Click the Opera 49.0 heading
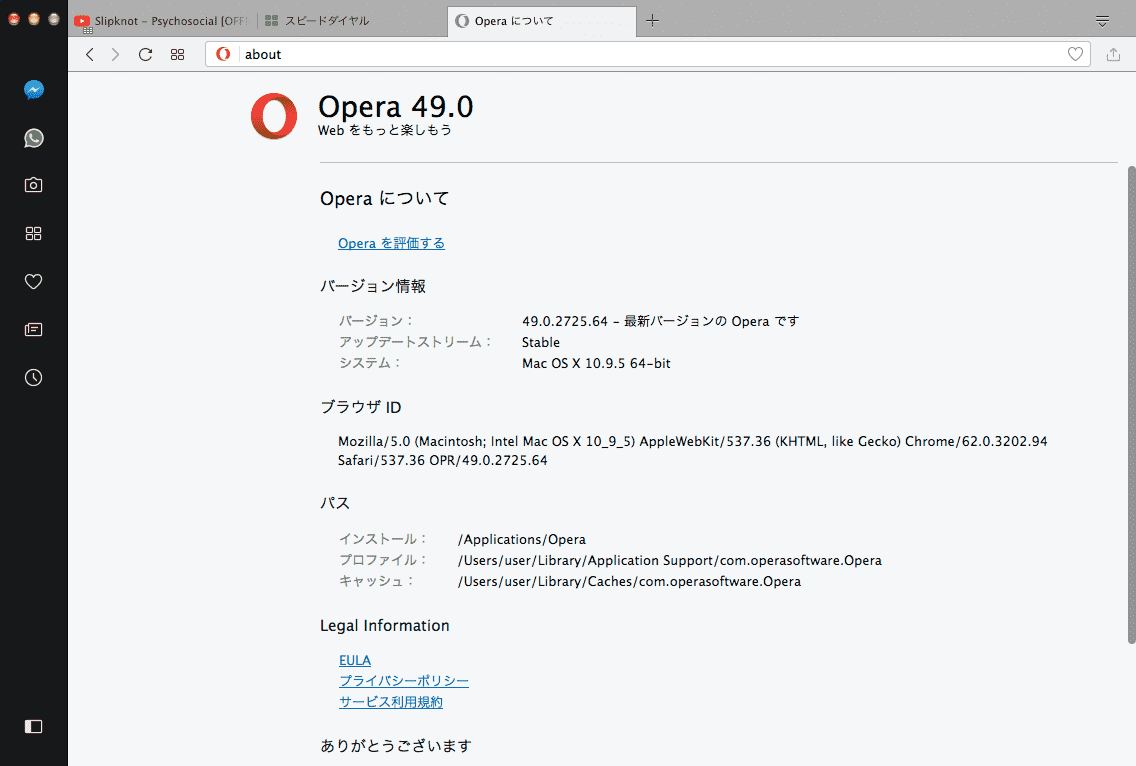 point(396,107)
